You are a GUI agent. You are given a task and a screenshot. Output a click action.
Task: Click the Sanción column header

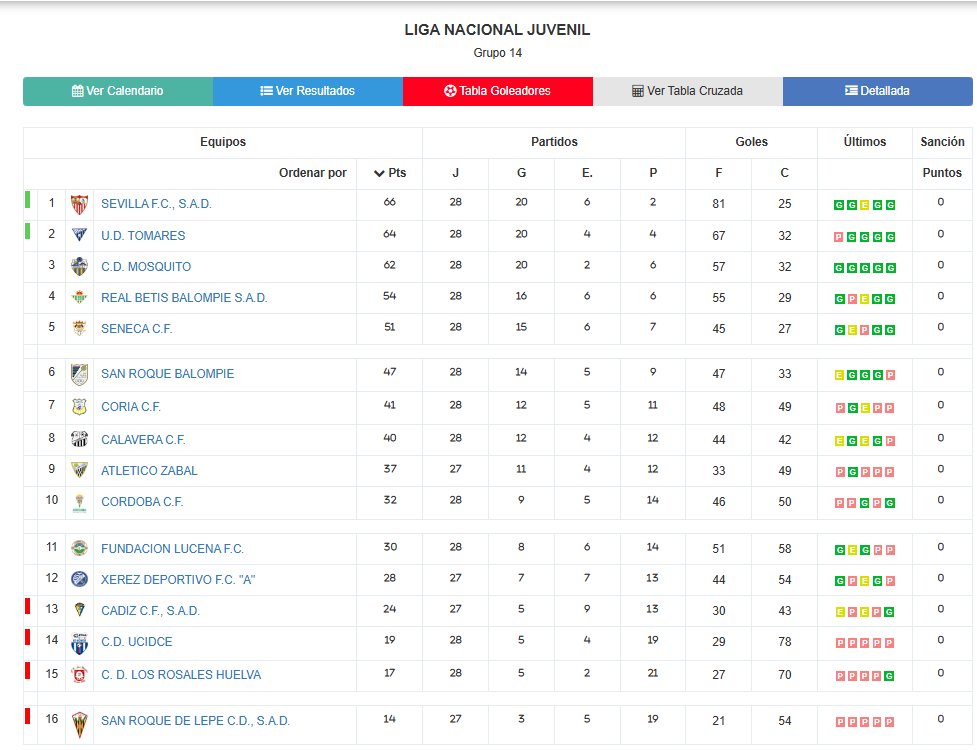click(x=942, y=142)
